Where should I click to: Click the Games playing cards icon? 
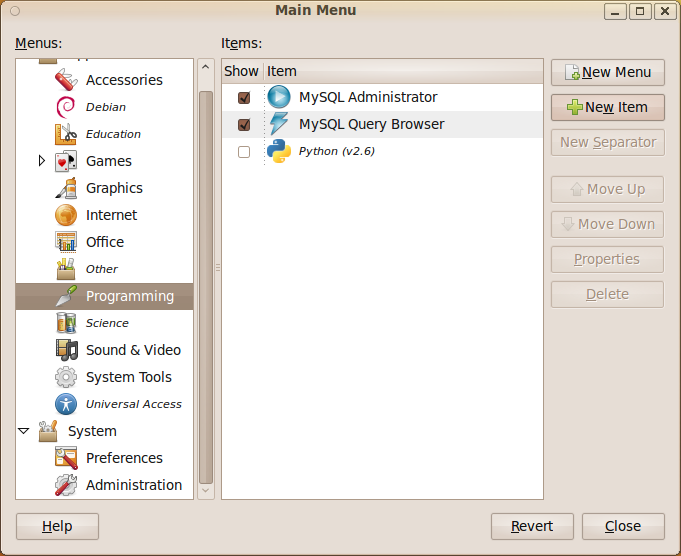click(66, 161)
